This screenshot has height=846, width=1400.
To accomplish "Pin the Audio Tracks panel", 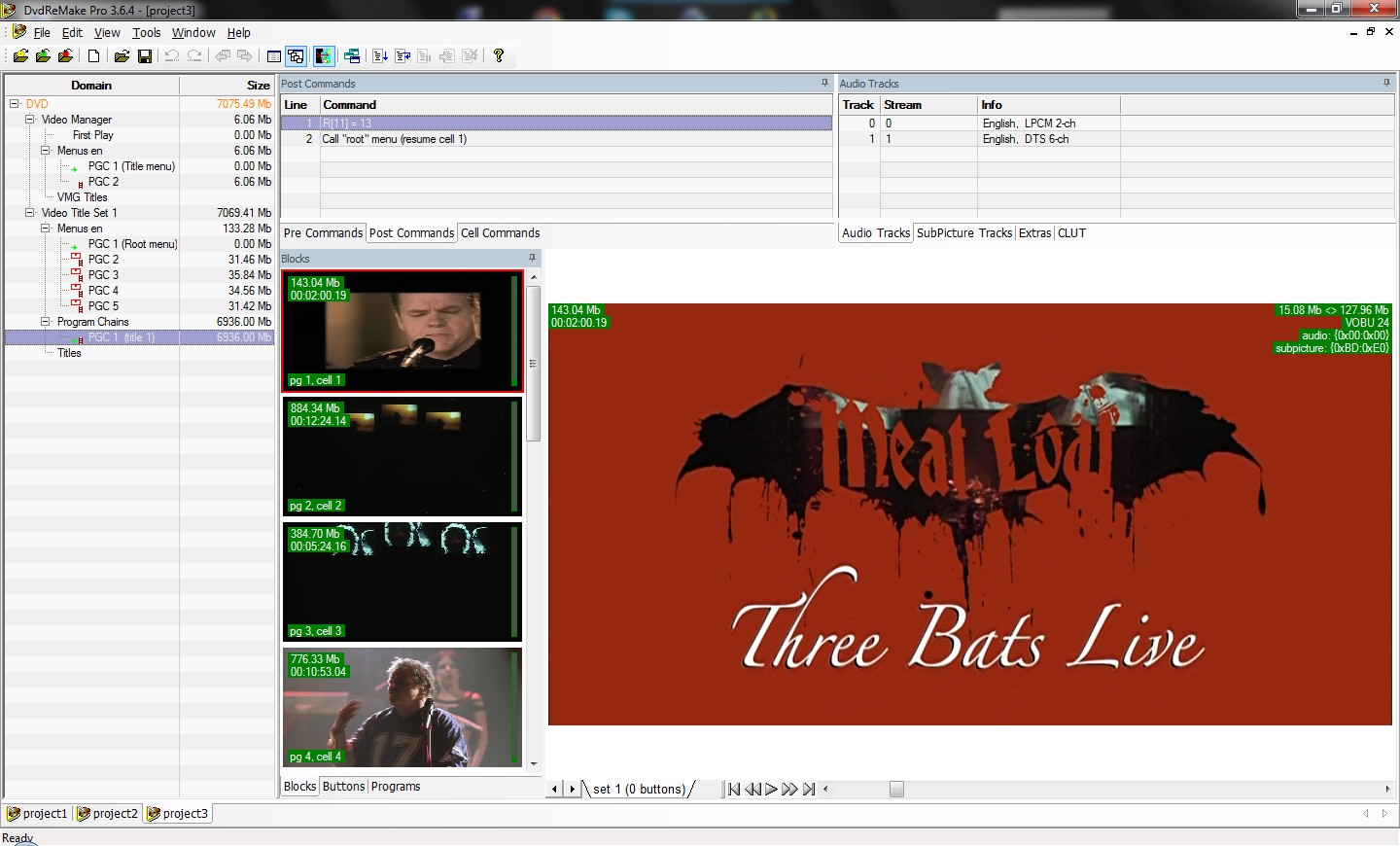I will [1386, 84].
